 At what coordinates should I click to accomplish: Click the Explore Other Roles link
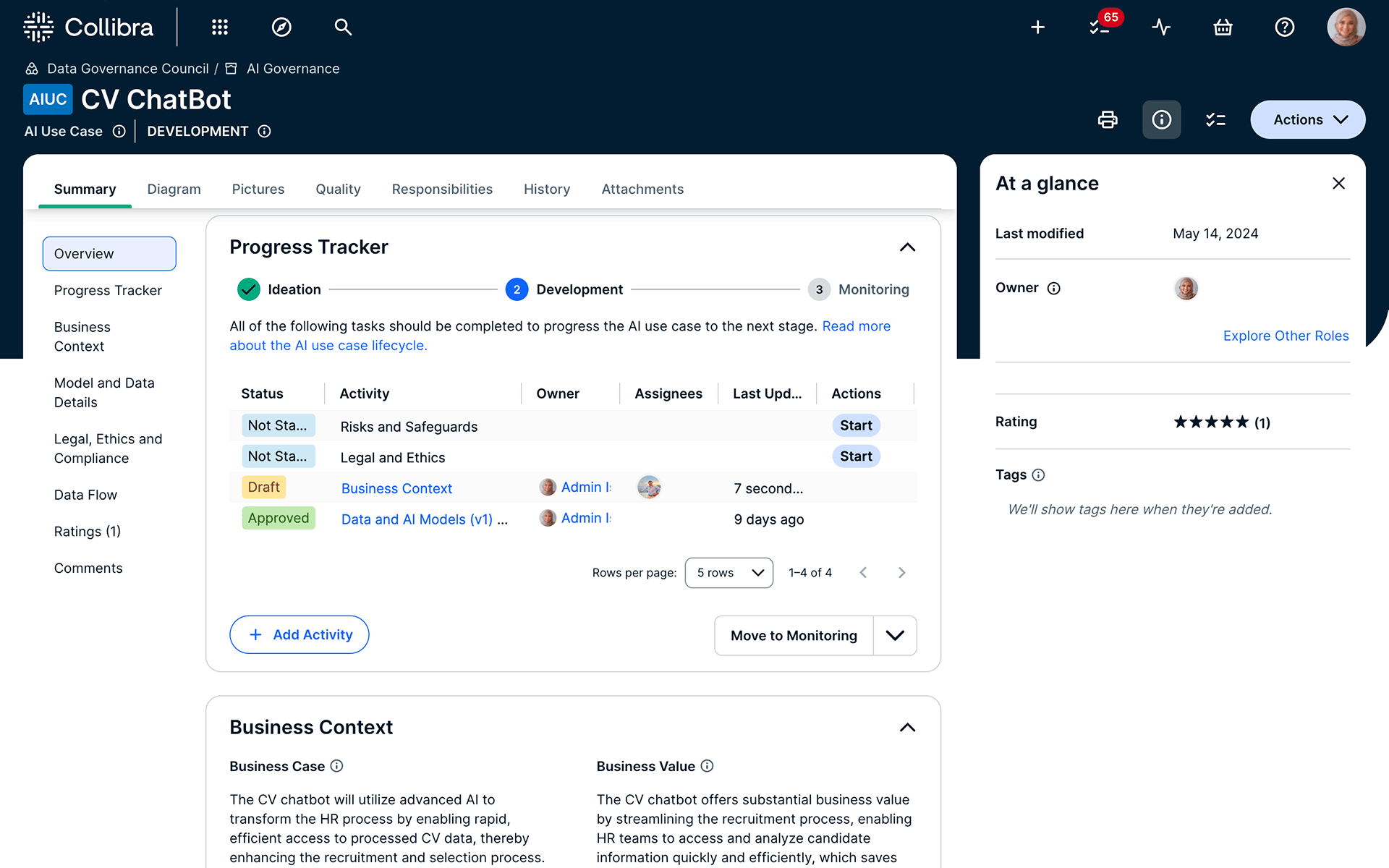pyautogui.click(x=1286, y=336)
